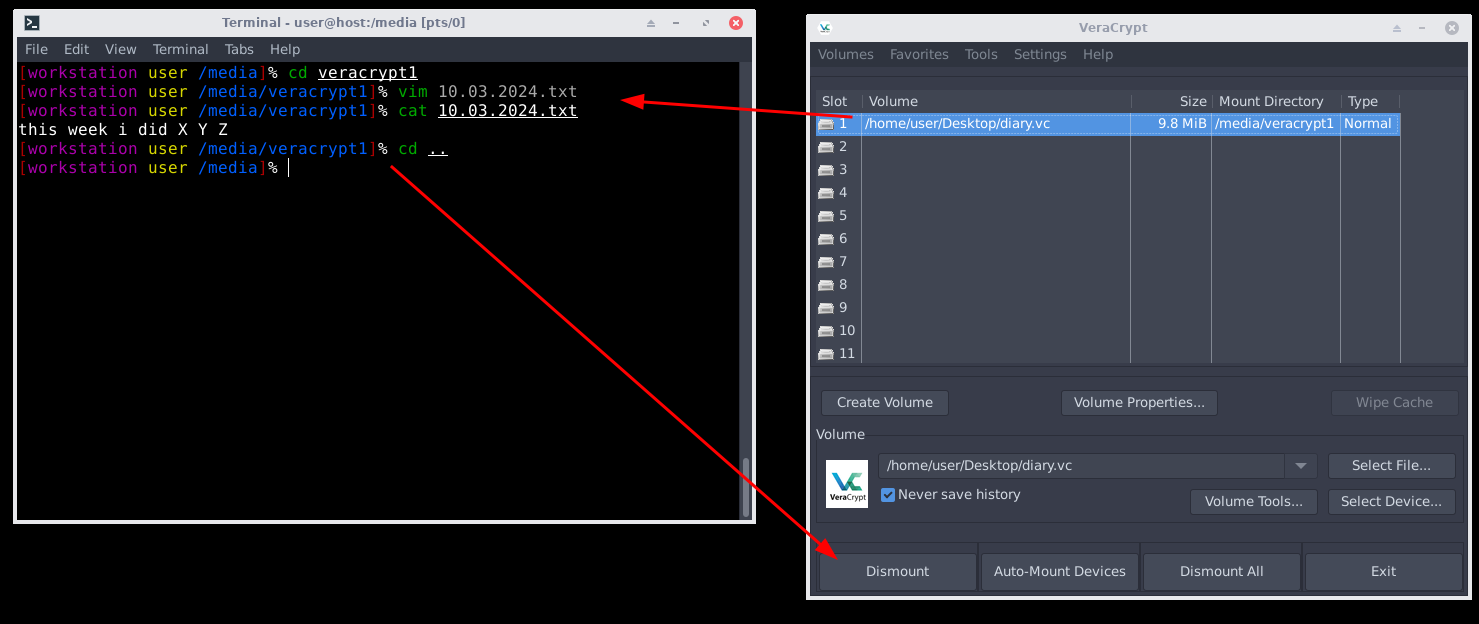The height and width of the screenshot is (624, 1479).
Task: Click the Terminal vertical scrollbar thumb
Action: 746,487
